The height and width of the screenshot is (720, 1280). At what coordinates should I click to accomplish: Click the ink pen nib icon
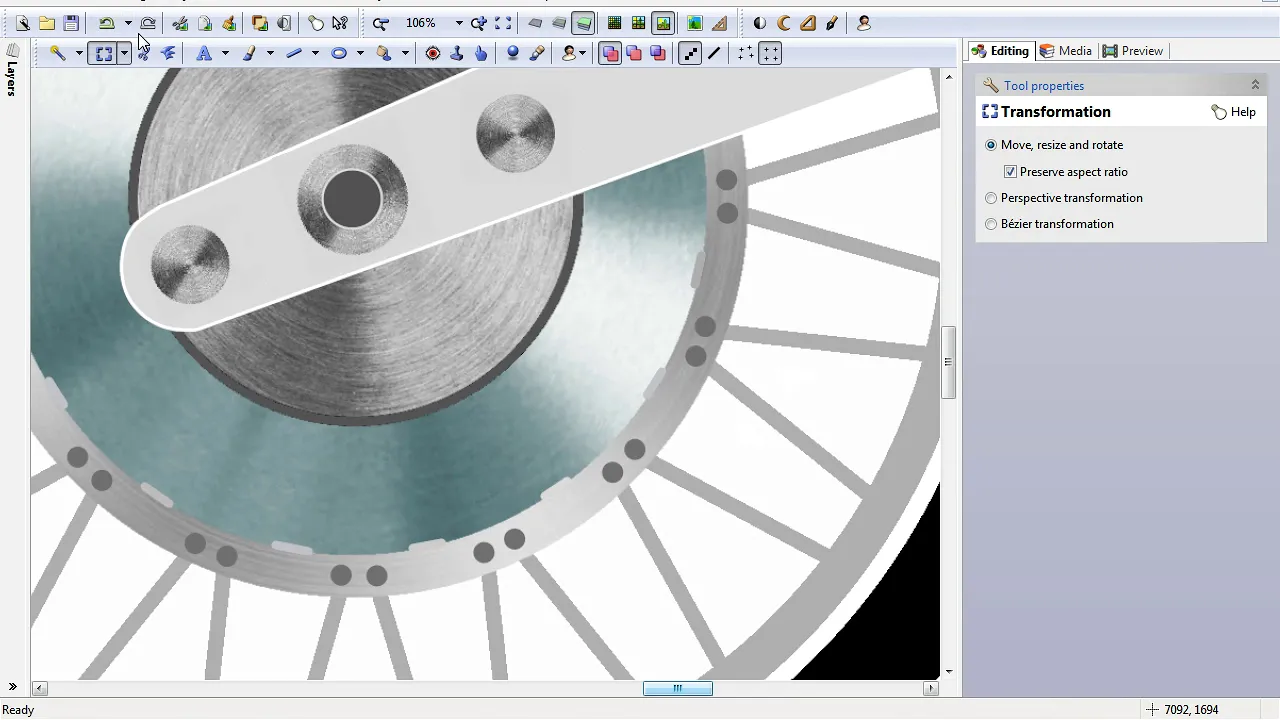(832, 23)
